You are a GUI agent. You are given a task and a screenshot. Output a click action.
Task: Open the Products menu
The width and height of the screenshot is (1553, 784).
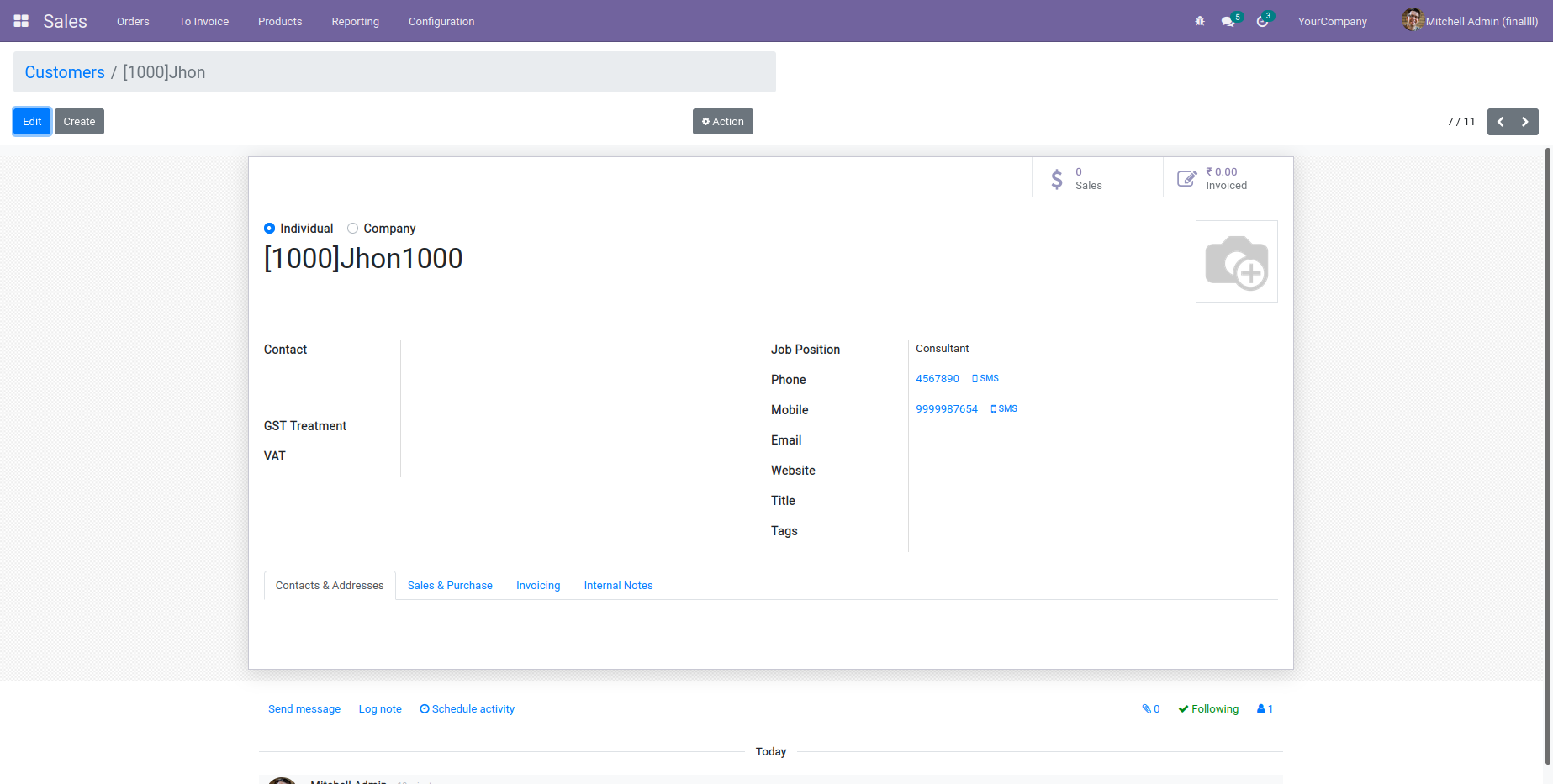pyautogui.click(x=280, y=22)
